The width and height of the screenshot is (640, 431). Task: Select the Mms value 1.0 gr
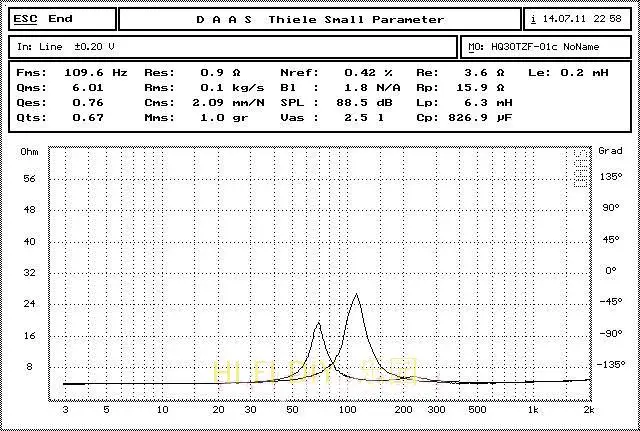(224, 118)
